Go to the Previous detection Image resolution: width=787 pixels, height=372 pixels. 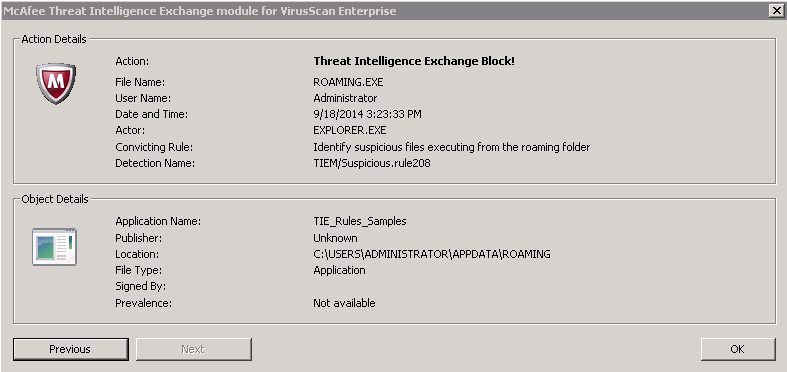click(70, 349)
